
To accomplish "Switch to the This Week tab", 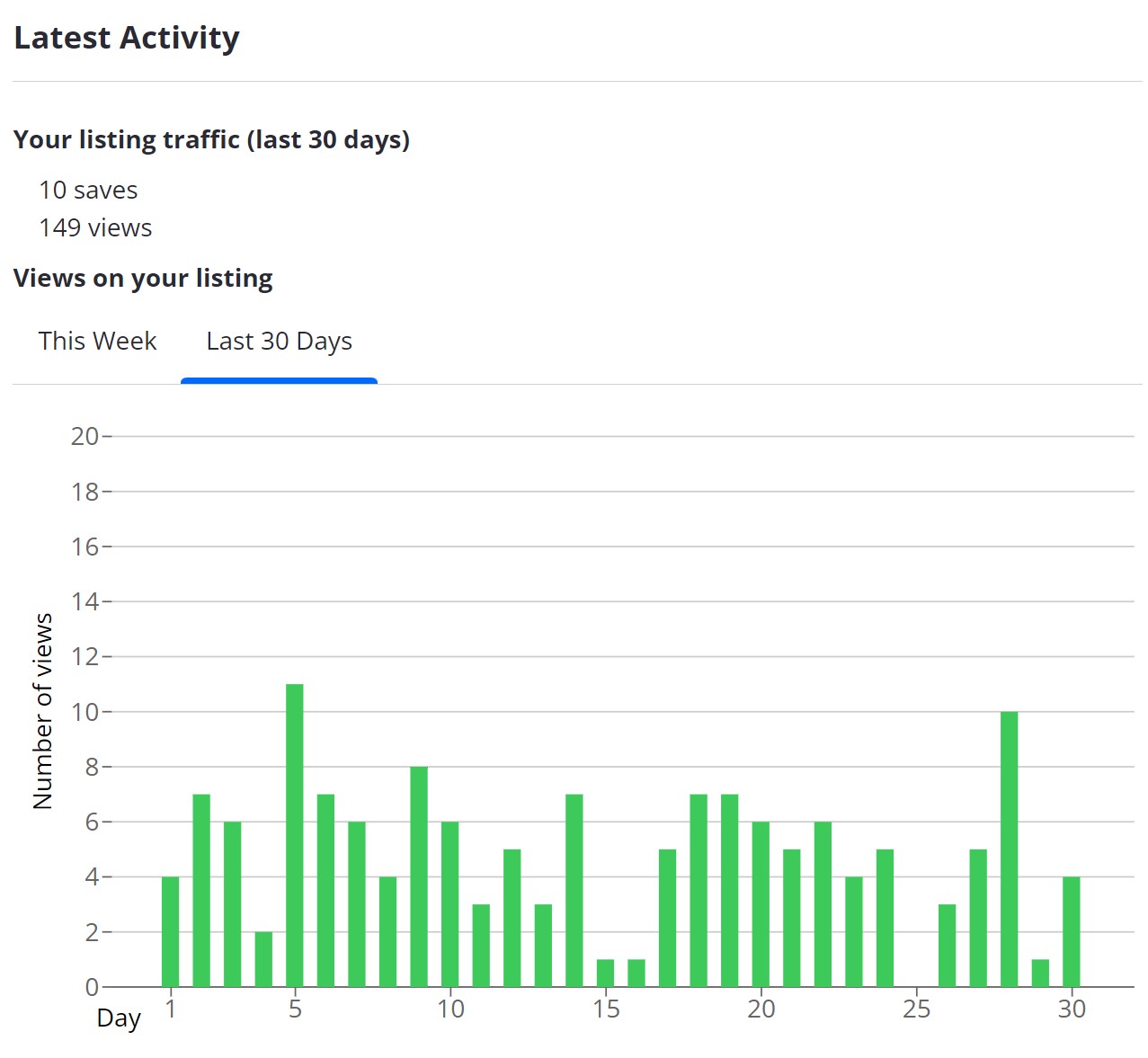I will click(97, 342).
